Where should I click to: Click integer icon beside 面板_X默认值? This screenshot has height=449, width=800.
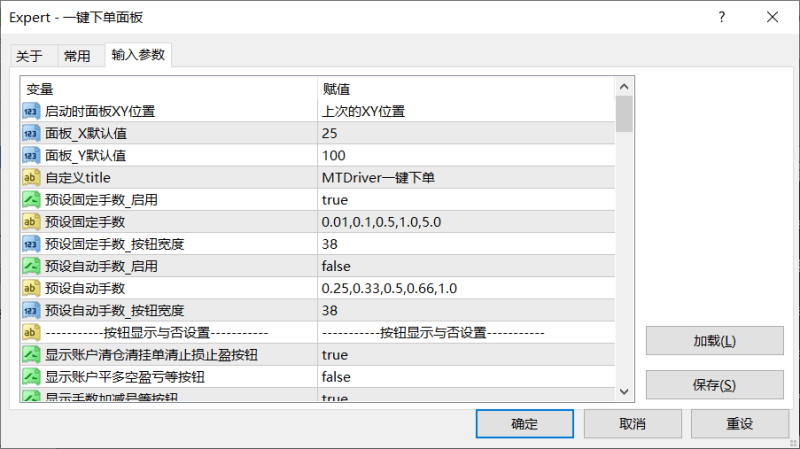pyautogui.click(x=31, y=134)
